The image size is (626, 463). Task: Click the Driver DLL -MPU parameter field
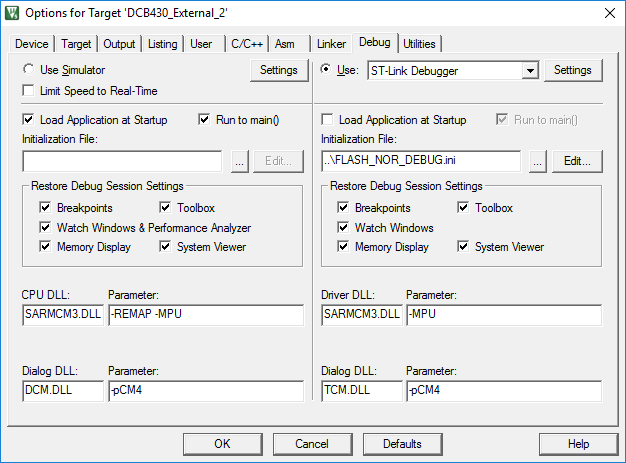tap(504, 315)
